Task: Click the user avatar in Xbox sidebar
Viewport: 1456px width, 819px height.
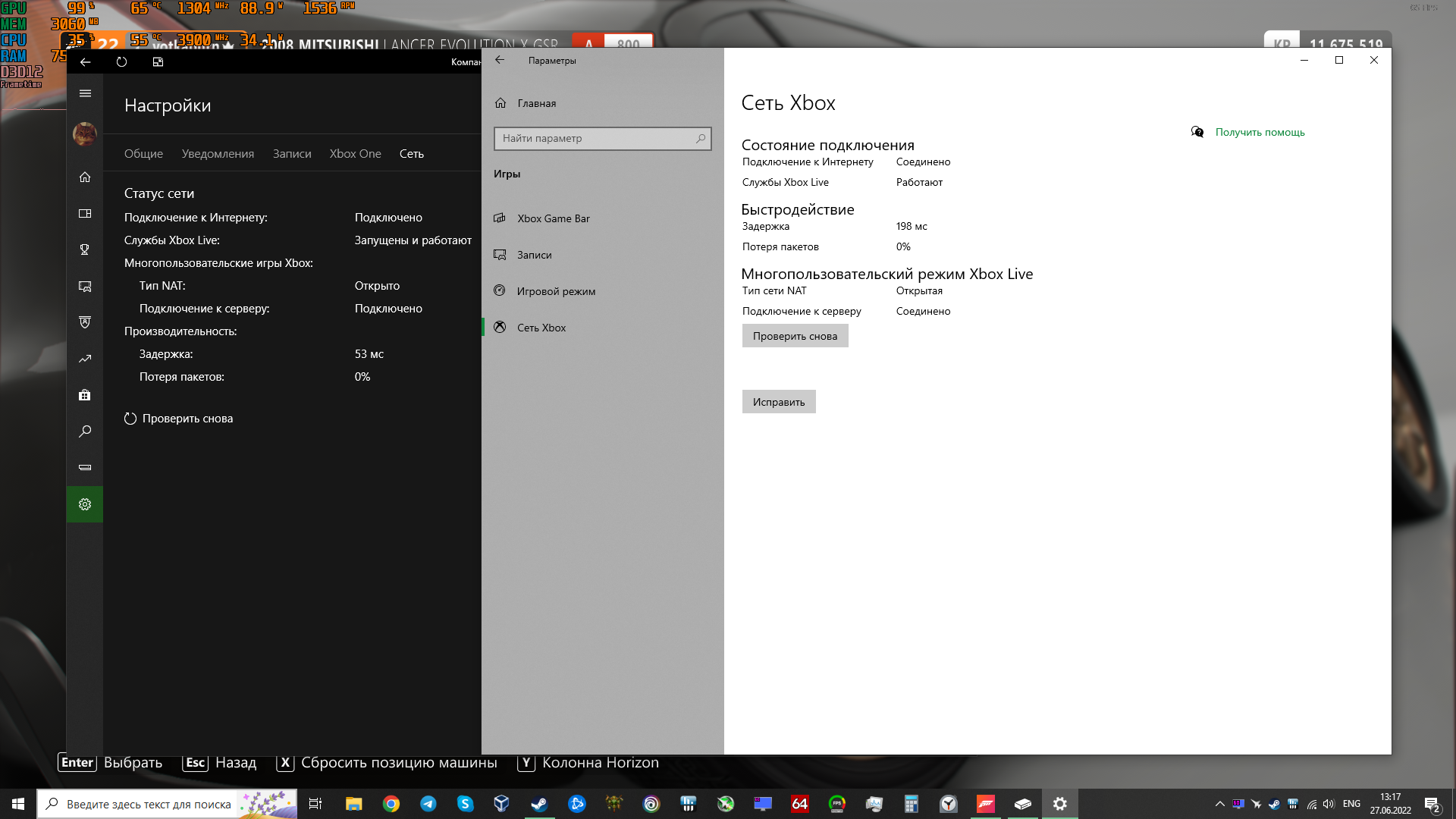Action: point(85,134)
